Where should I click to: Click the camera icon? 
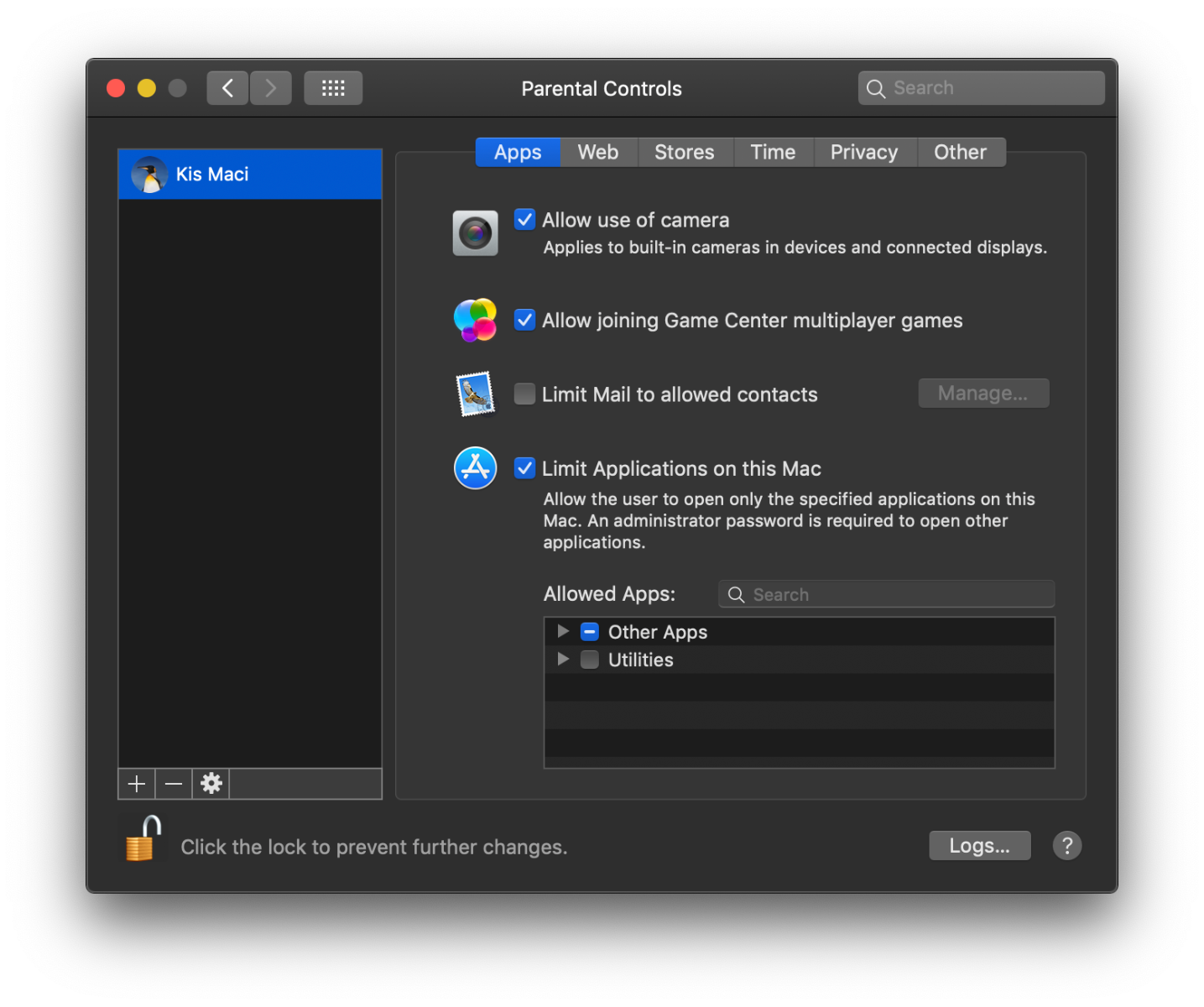coord(475,232)
